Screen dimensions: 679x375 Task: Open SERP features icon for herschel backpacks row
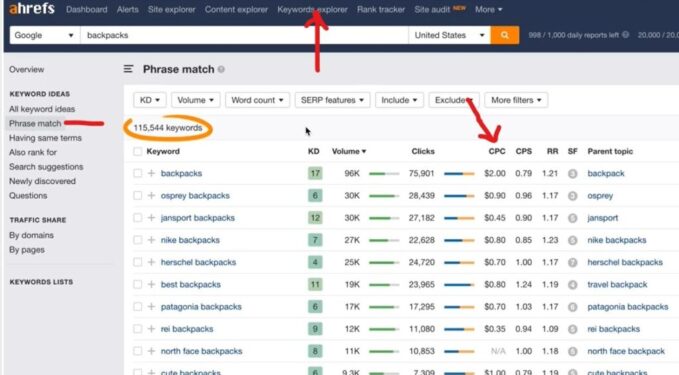tap(572, 262)
